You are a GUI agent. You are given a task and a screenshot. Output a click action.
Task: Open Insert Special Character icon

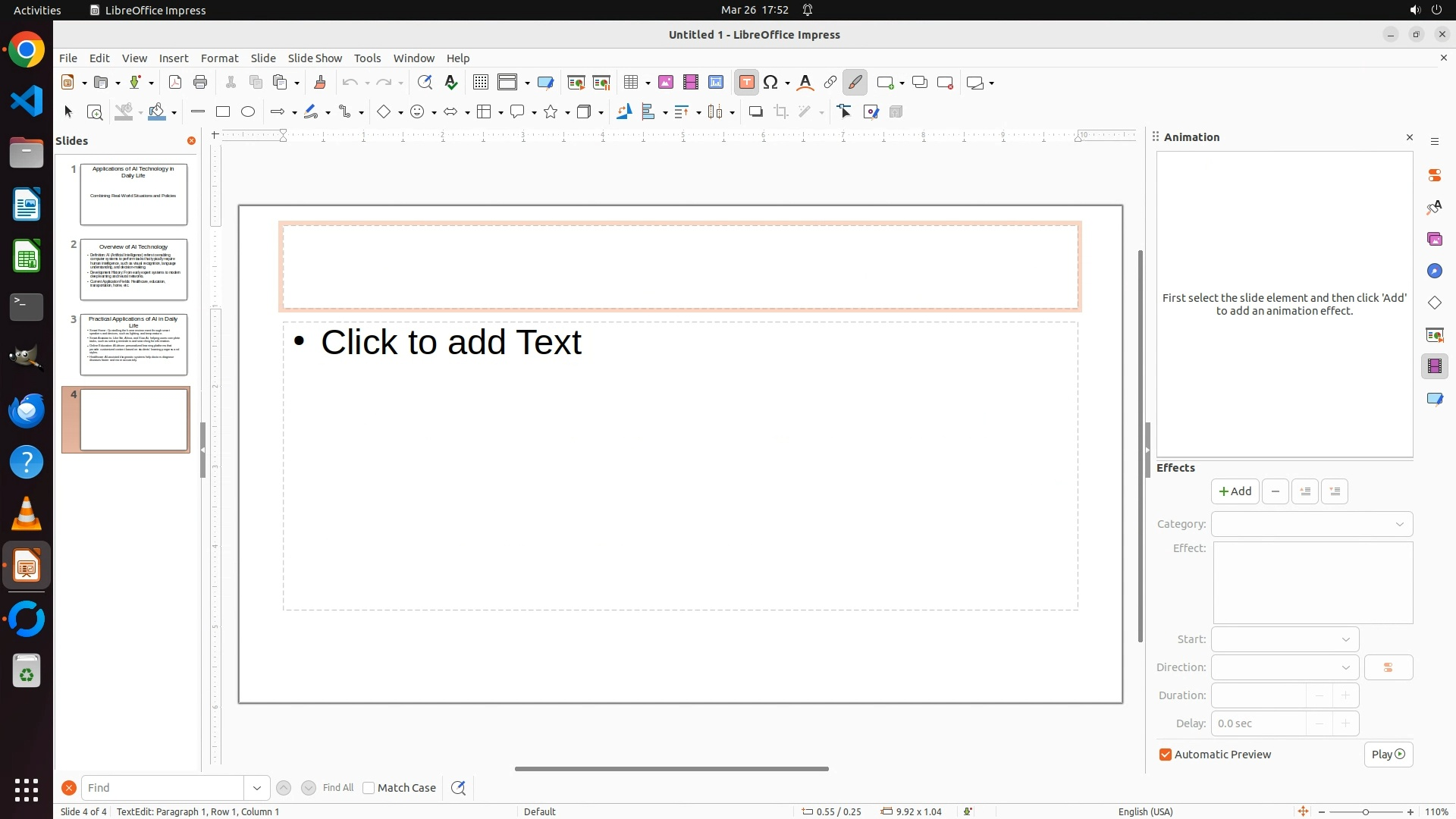771,83
